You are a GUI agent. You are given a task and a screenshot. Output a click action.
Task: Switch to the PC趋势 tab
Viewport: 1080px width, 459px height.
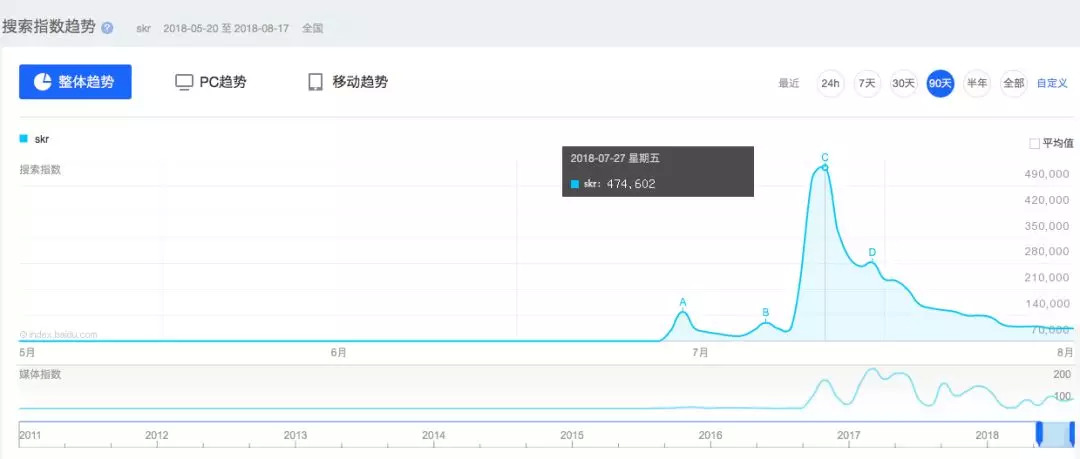click(x=211, y=82)
